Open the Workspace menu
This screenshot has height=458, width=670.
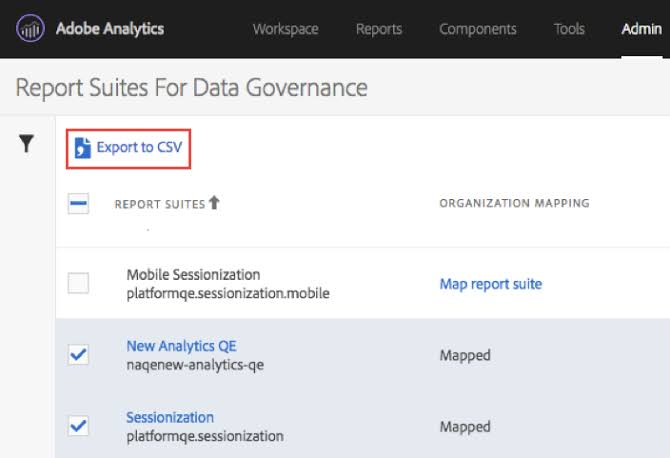(285, 29)
